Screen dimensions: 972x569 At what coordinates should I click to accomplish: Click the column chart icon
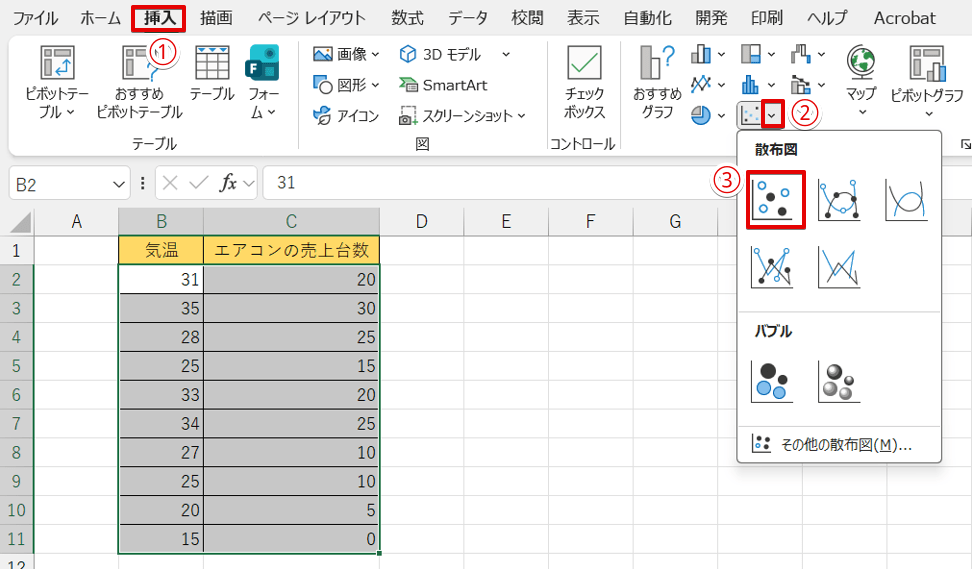click(700, 55)
